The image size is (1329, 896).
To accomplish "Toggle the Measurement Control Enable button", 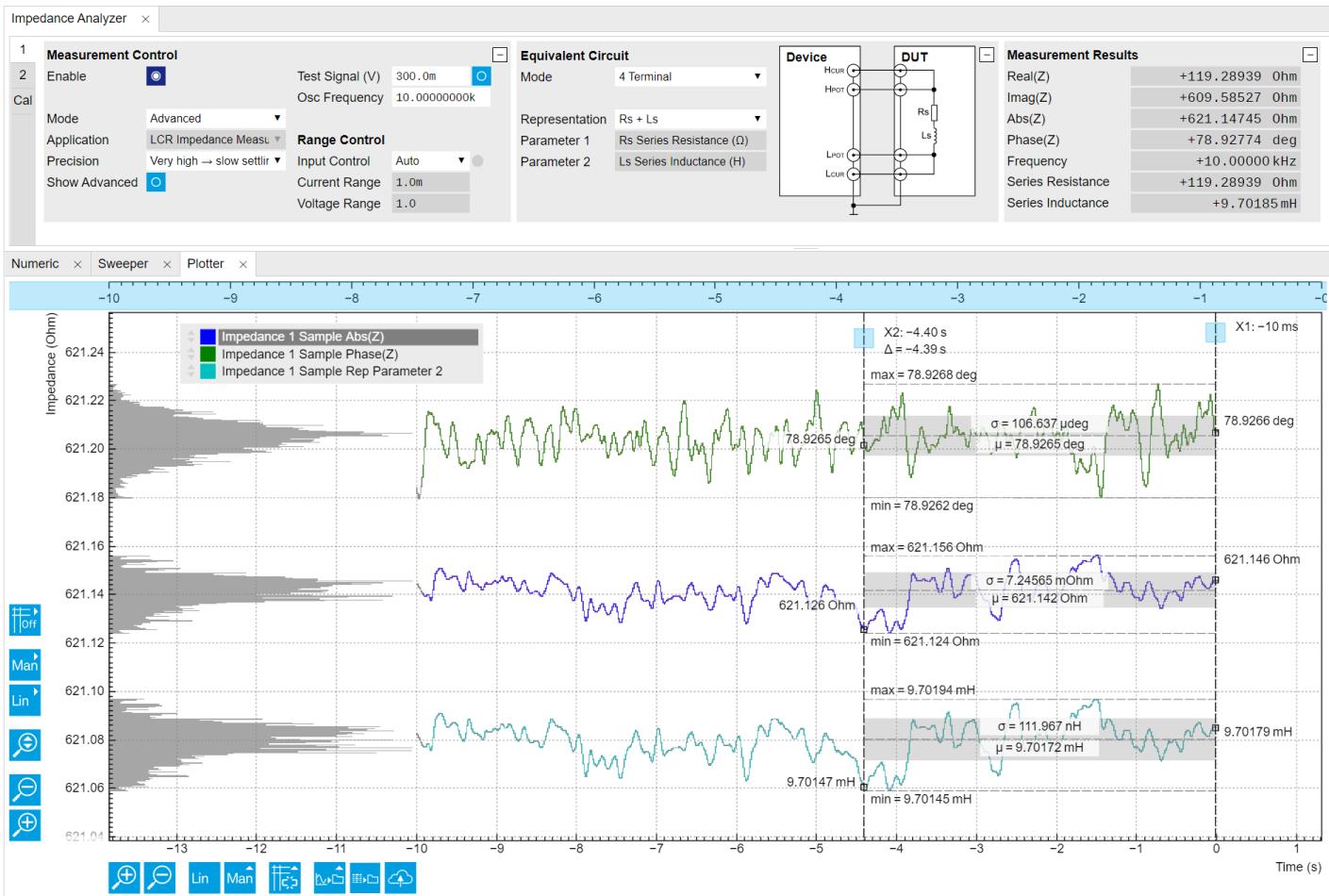I will 156,76.
